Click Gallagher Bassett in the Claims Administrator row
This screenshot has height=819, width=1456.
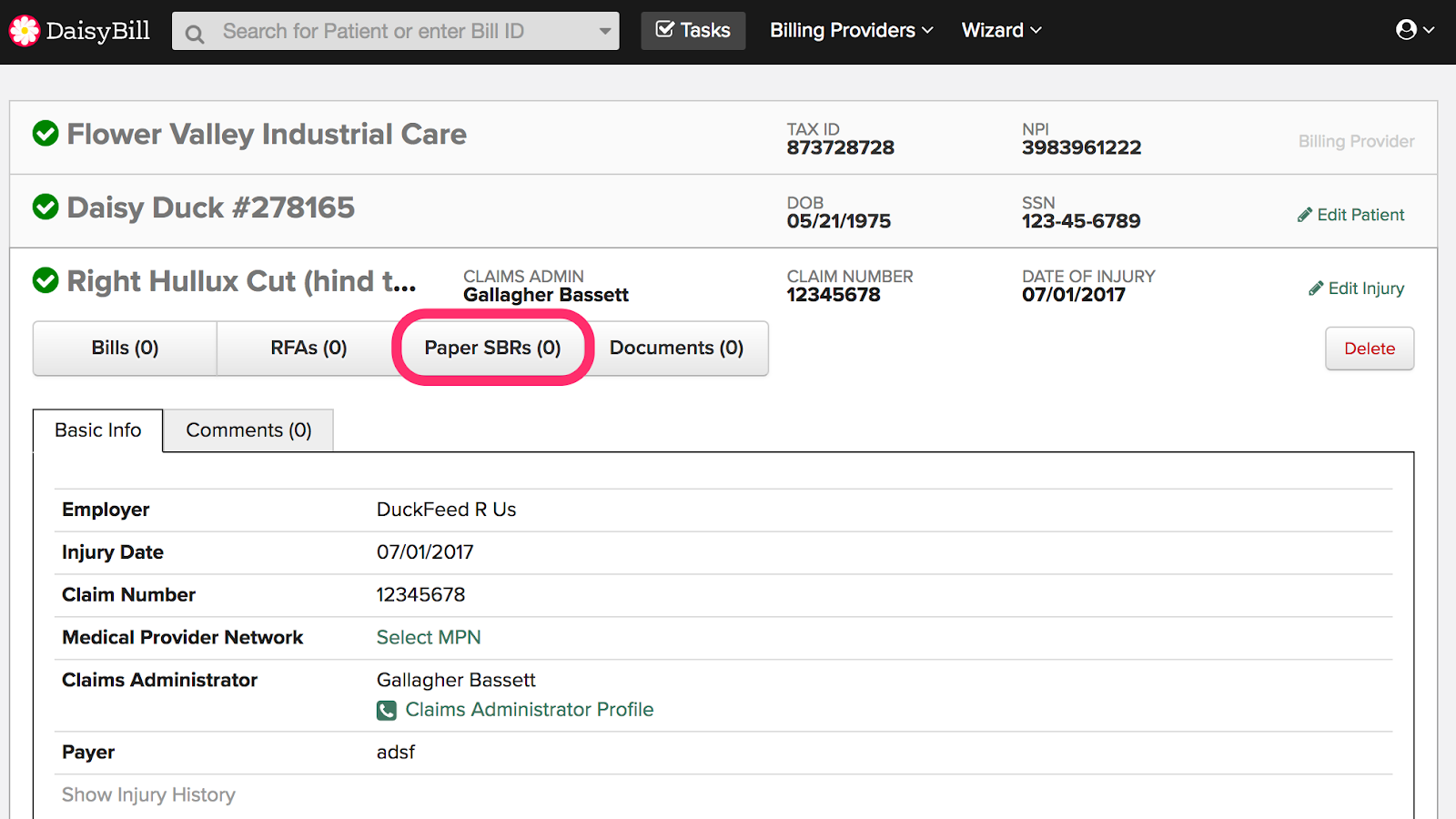tap(456, 681)
